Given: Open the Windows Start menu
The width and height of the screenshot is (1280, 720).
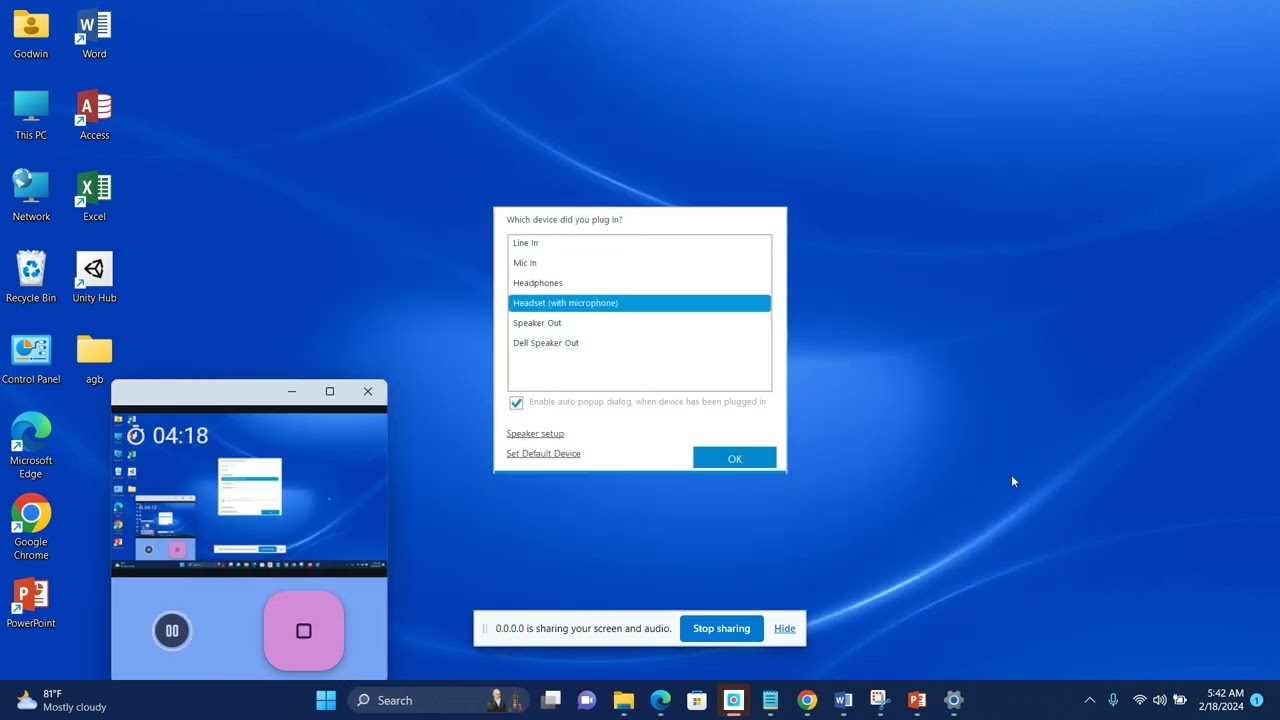Looking at the screenshot, I should pyautogui.click(x=326, y=700).
